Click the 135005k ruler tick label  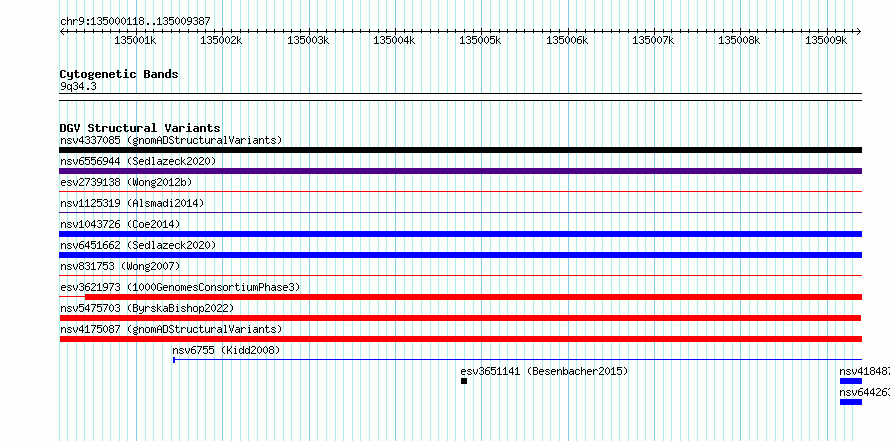480,40
